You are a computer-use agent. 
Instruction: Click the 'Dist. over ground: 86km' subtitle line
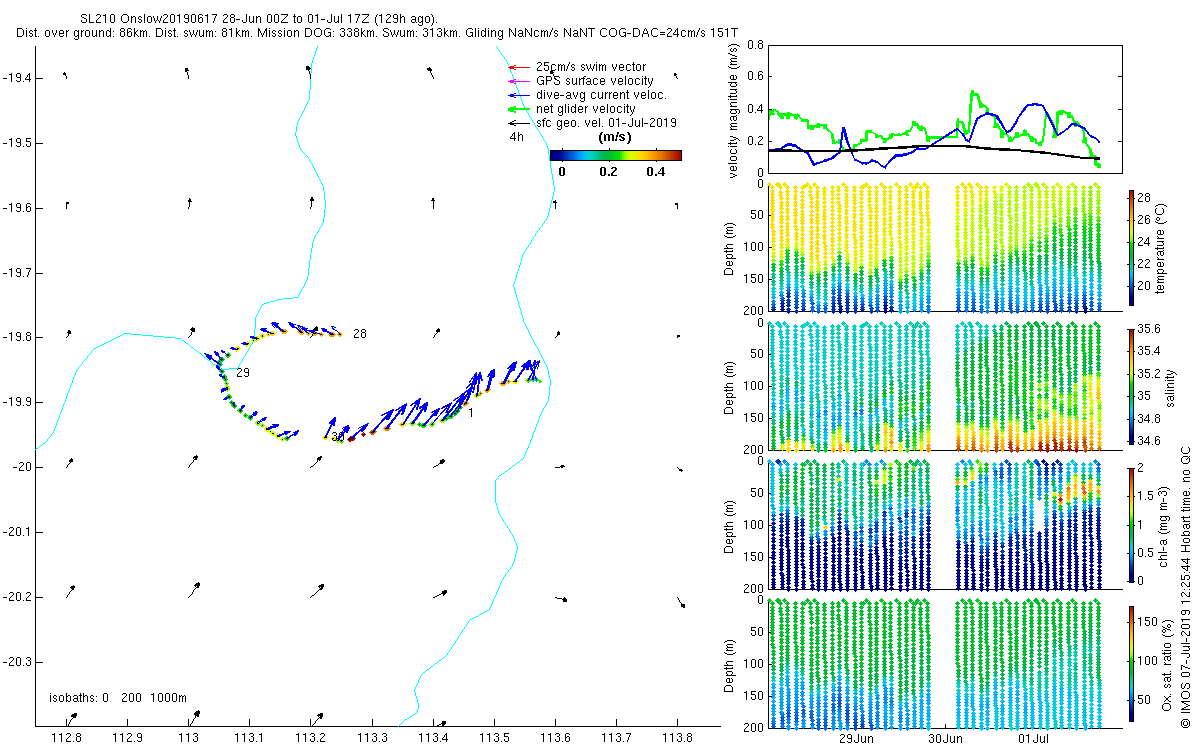(378, 33)
